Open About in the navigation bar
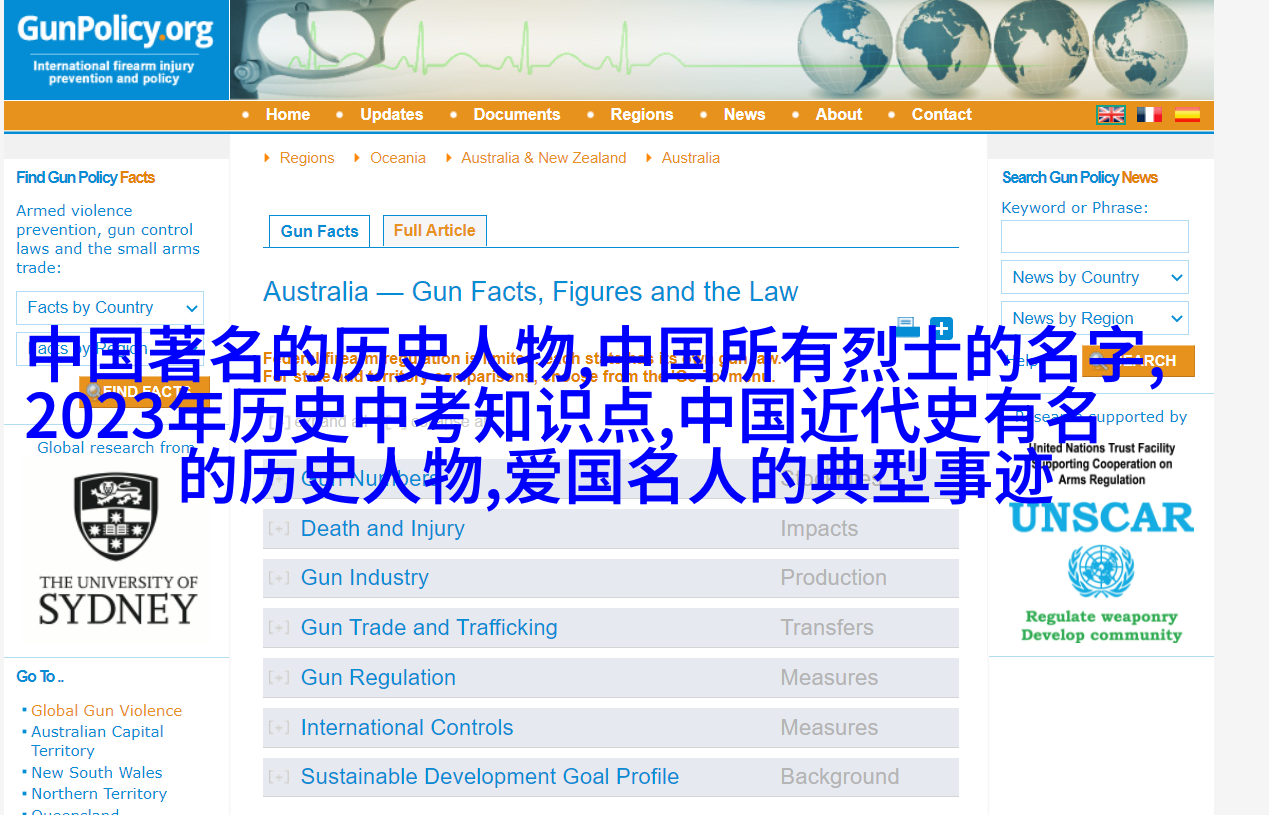The height and width of the screenshot is (815, 1269). coord(839,115)
